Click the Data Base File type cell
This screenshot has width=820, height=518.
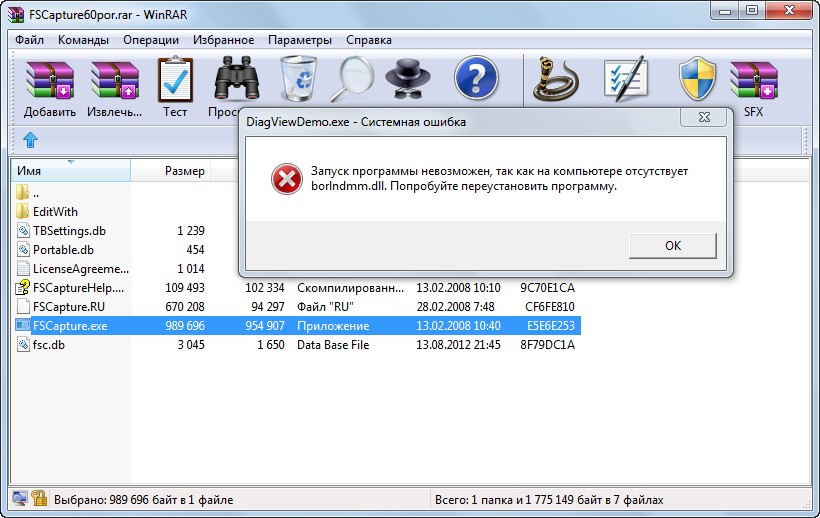(x=333, y=345)
